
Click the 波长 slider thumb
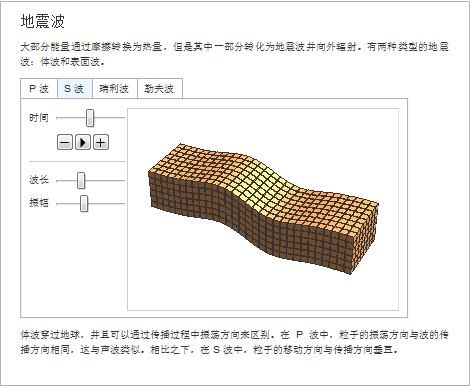click(81, 180)
